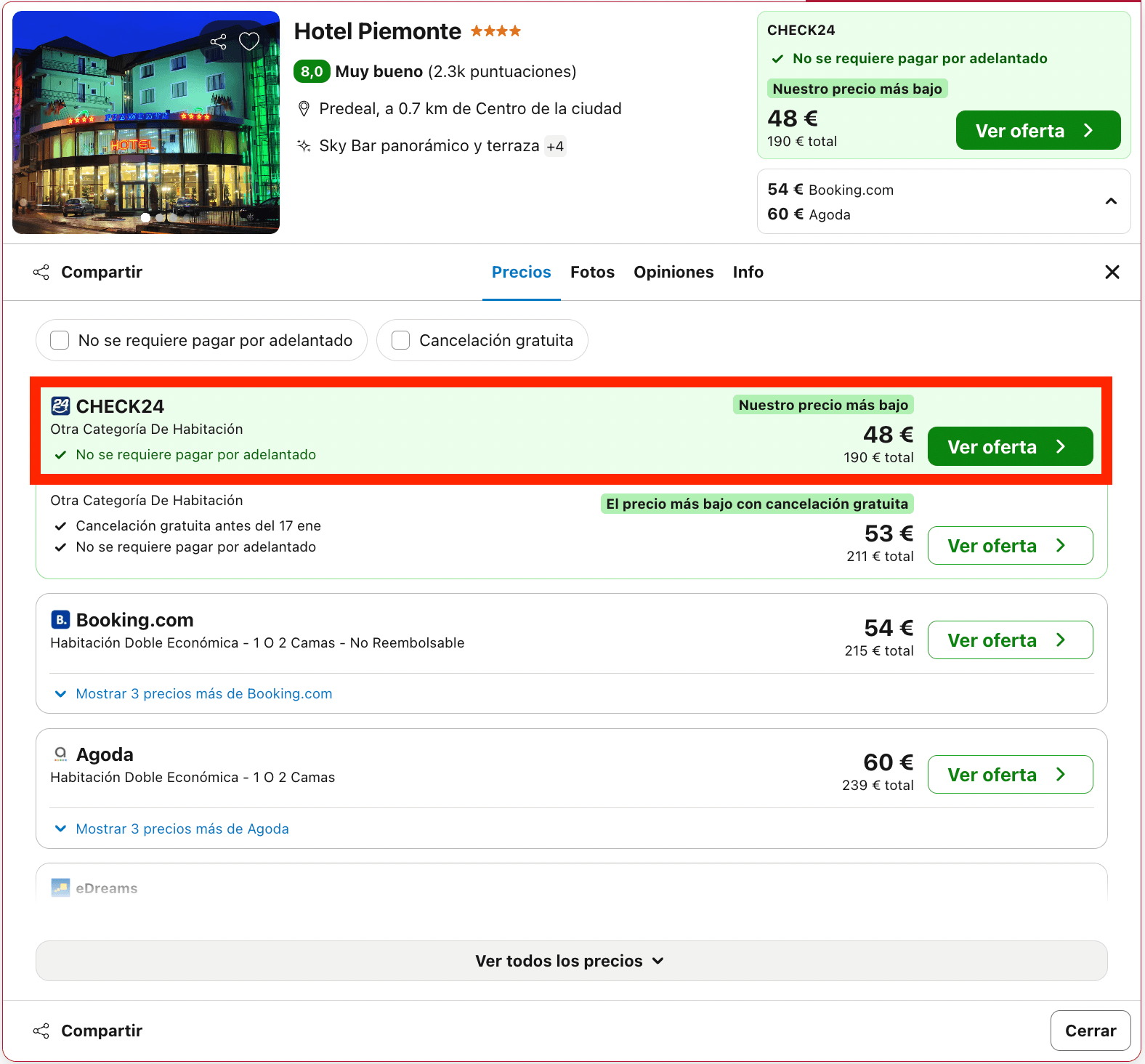Switch to the Precios tab
Viewport: 1145px width, 1064px height.
[522, 272]
